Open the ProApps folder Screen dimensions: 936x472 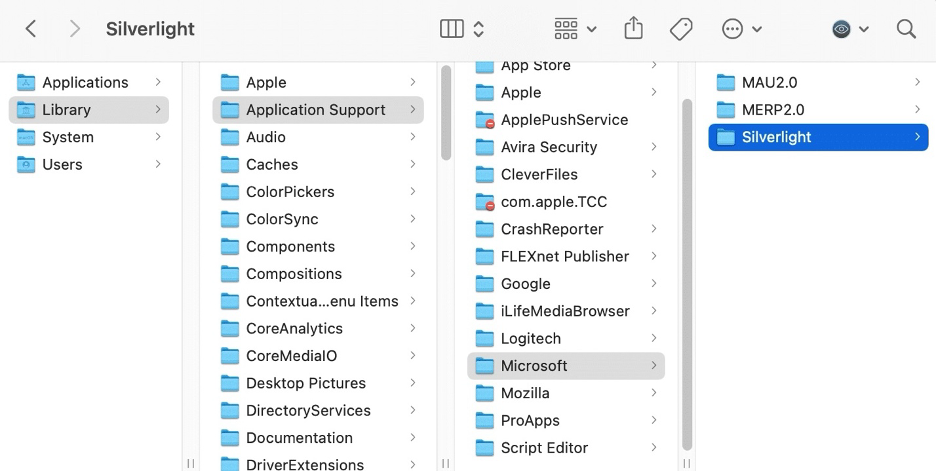(x=566, y=421)
